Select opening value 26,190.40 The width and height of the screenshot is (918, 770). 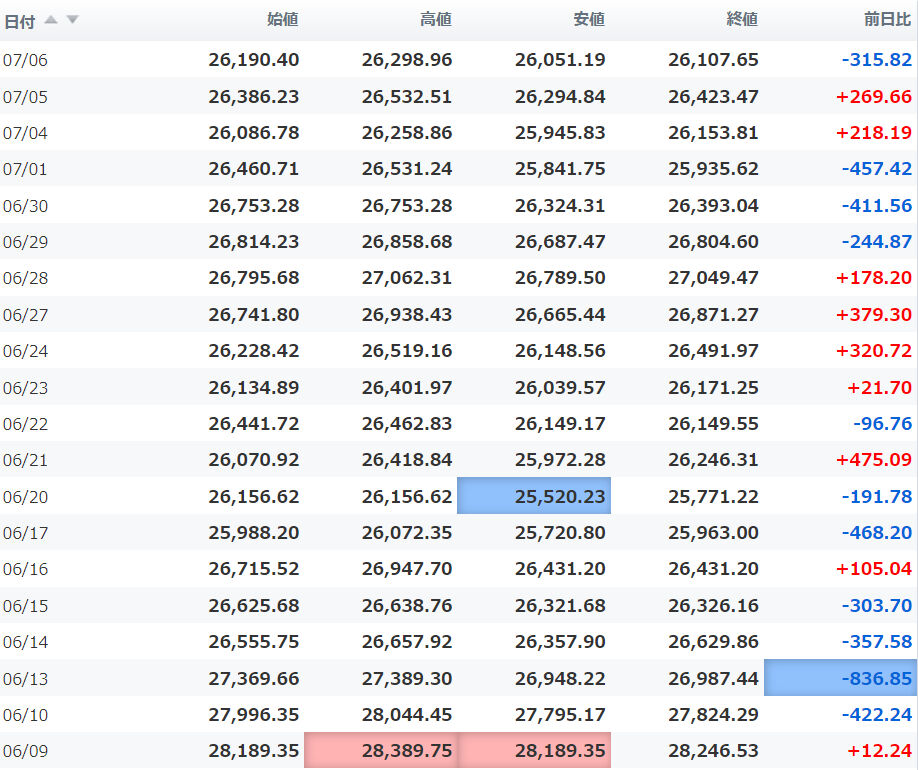point(254,60)
